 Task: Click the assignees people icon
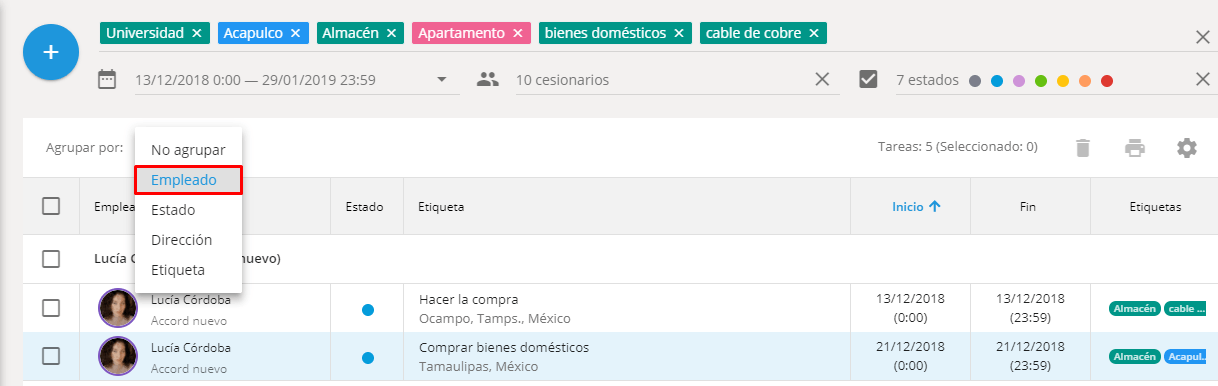(487, 79)
